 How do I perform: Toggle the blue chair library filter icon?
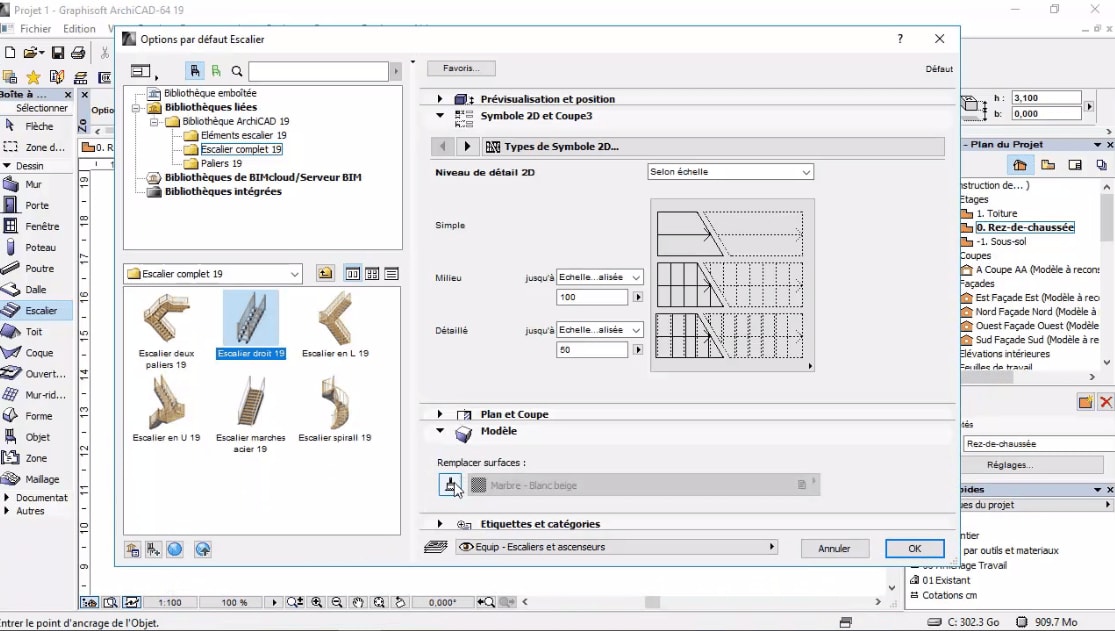point(194,71)
